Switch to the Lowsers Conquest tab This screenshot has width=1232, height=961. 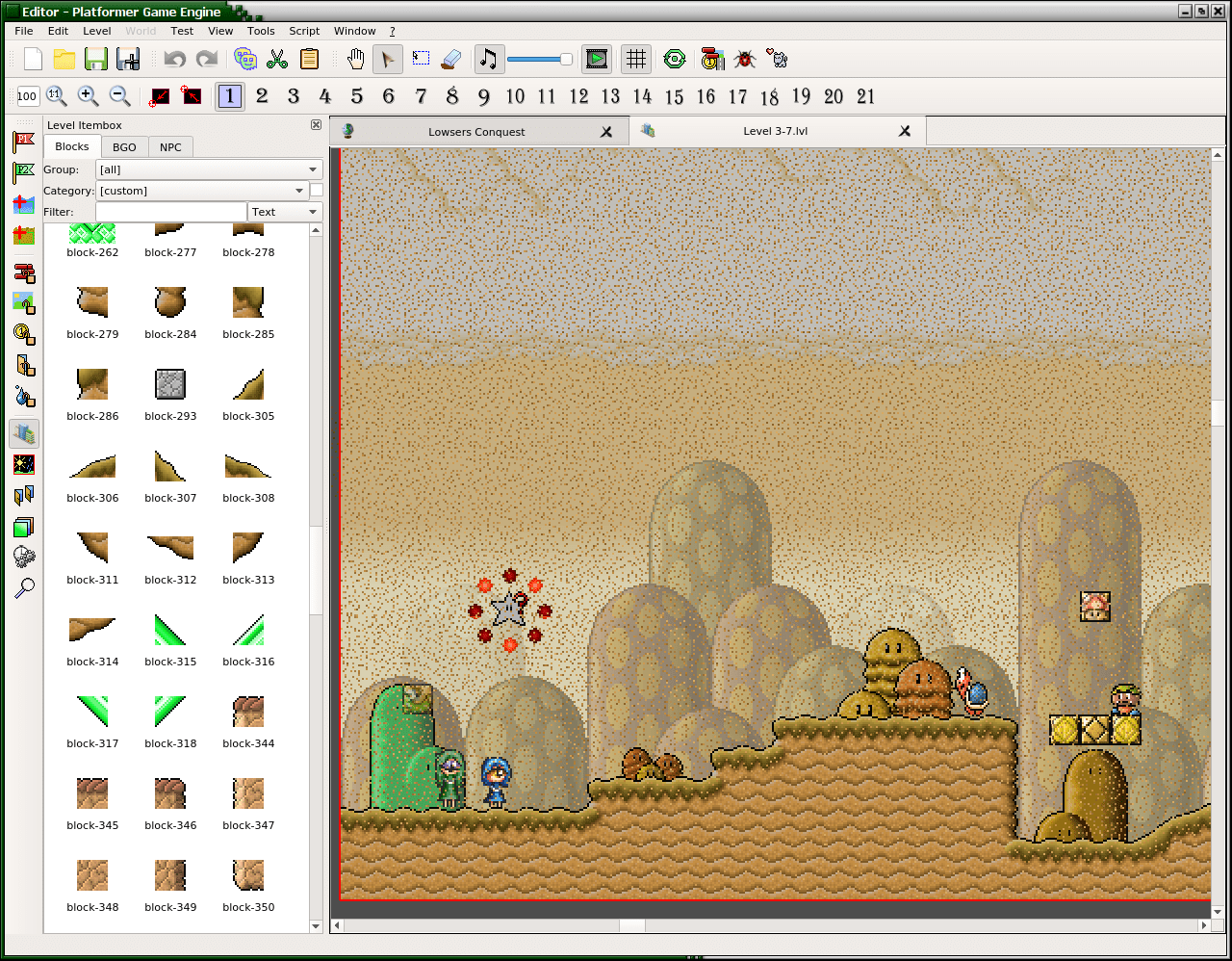(x=478, y=132)
